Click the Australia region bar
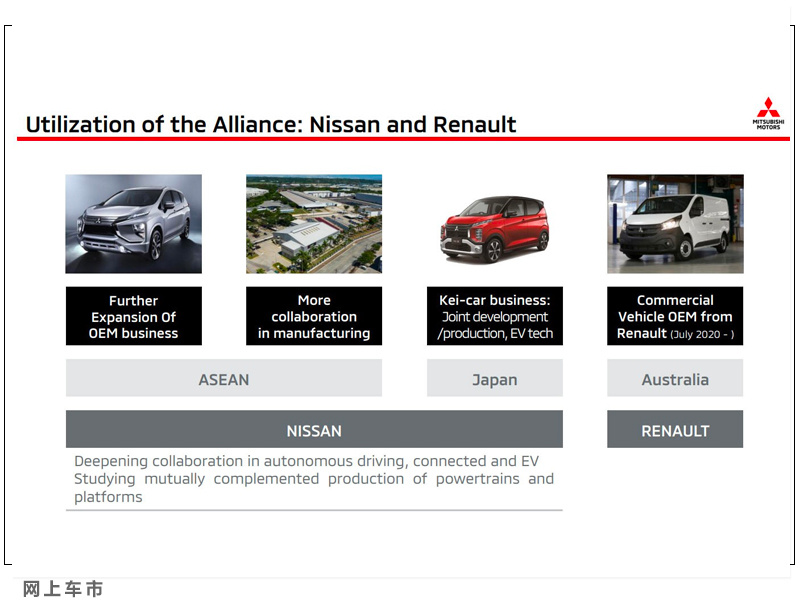Viewport: 800px width, 600px height. [x=675, y=378]
